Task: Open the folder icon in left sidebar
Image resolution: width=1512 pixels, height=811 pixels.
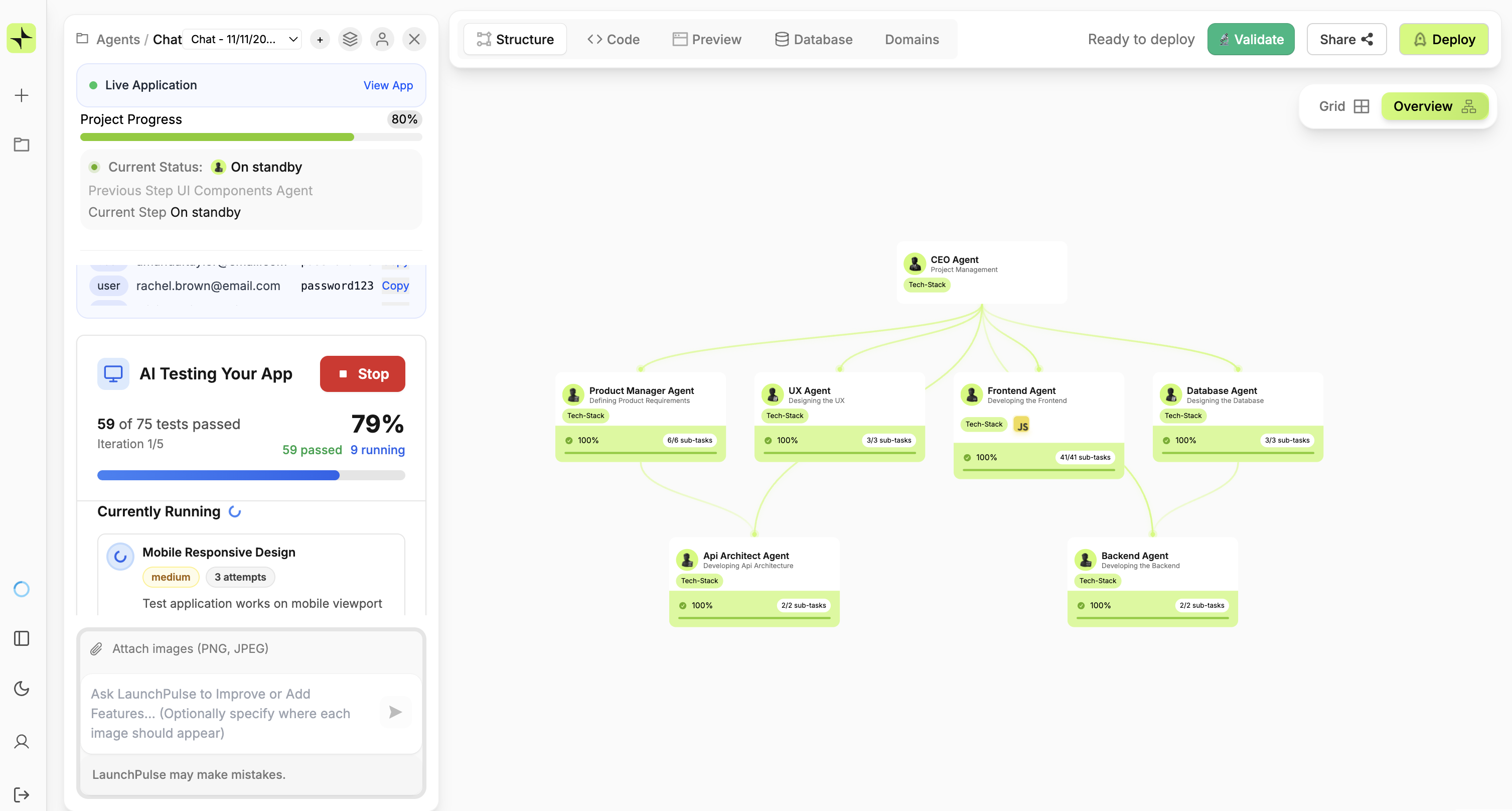Action: click(x=21, y=145)
